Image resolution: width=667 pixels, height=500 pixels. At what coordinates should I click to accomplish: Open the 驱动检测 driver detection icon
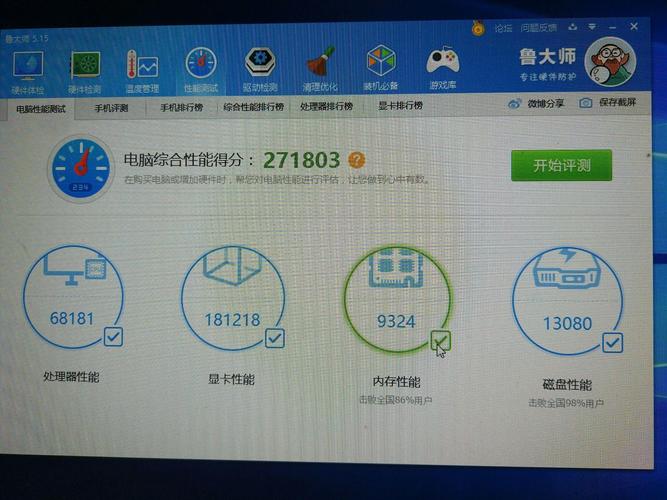click(260, 69)
